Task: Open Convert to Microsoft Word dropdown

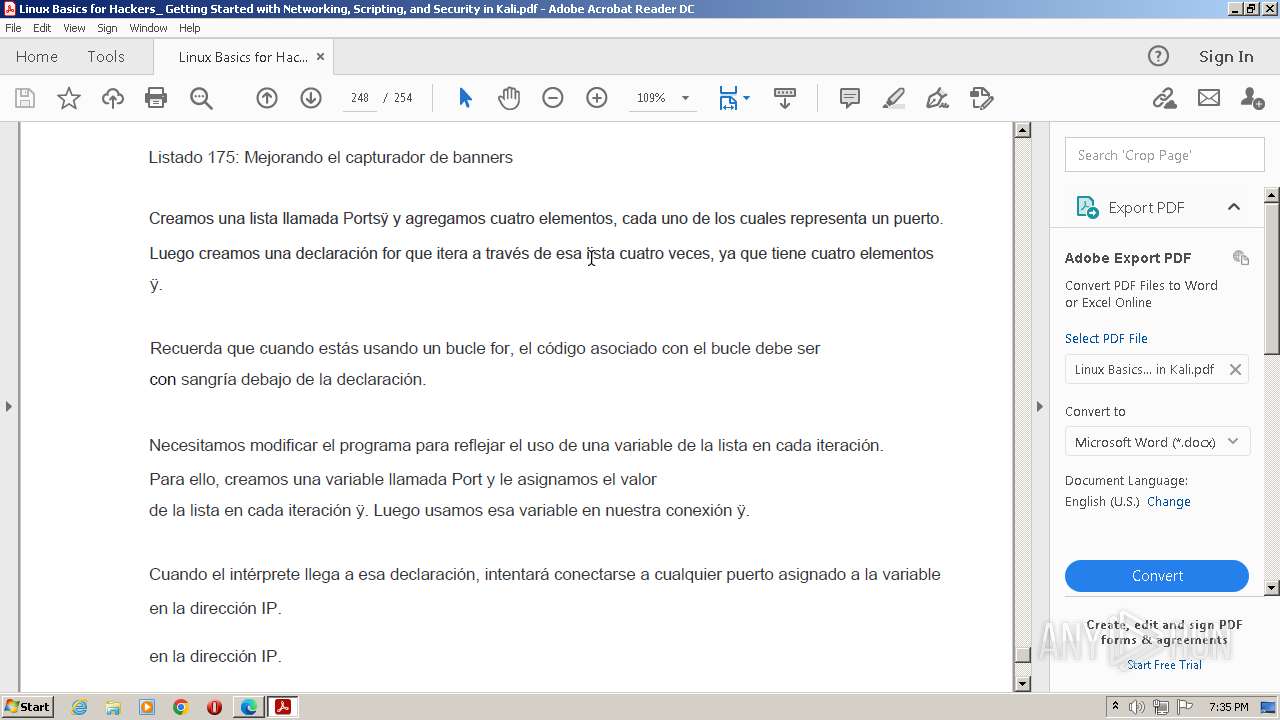Action: [x=1157, y=442]
